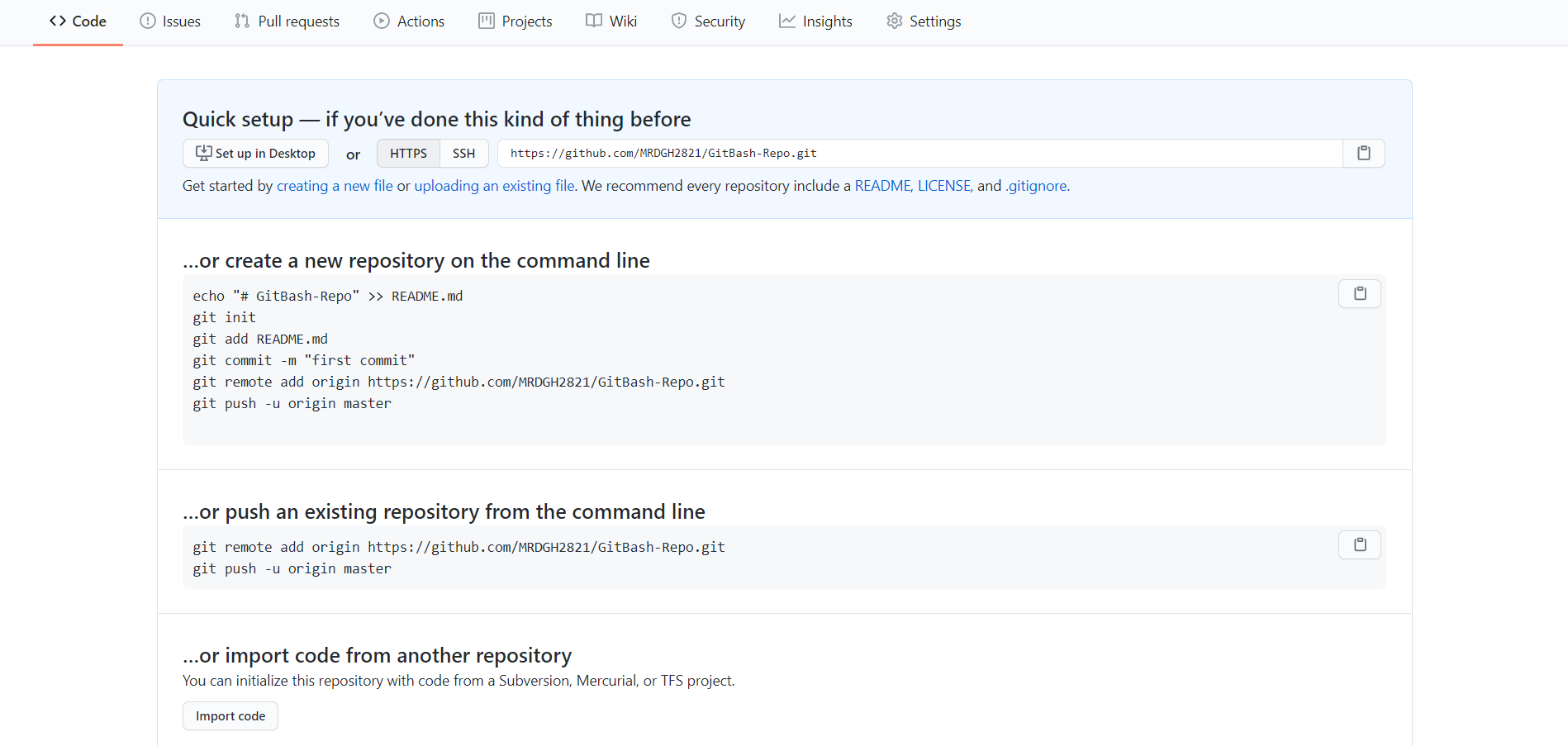
Task: Select the Code tab
Action: point(78,21)
